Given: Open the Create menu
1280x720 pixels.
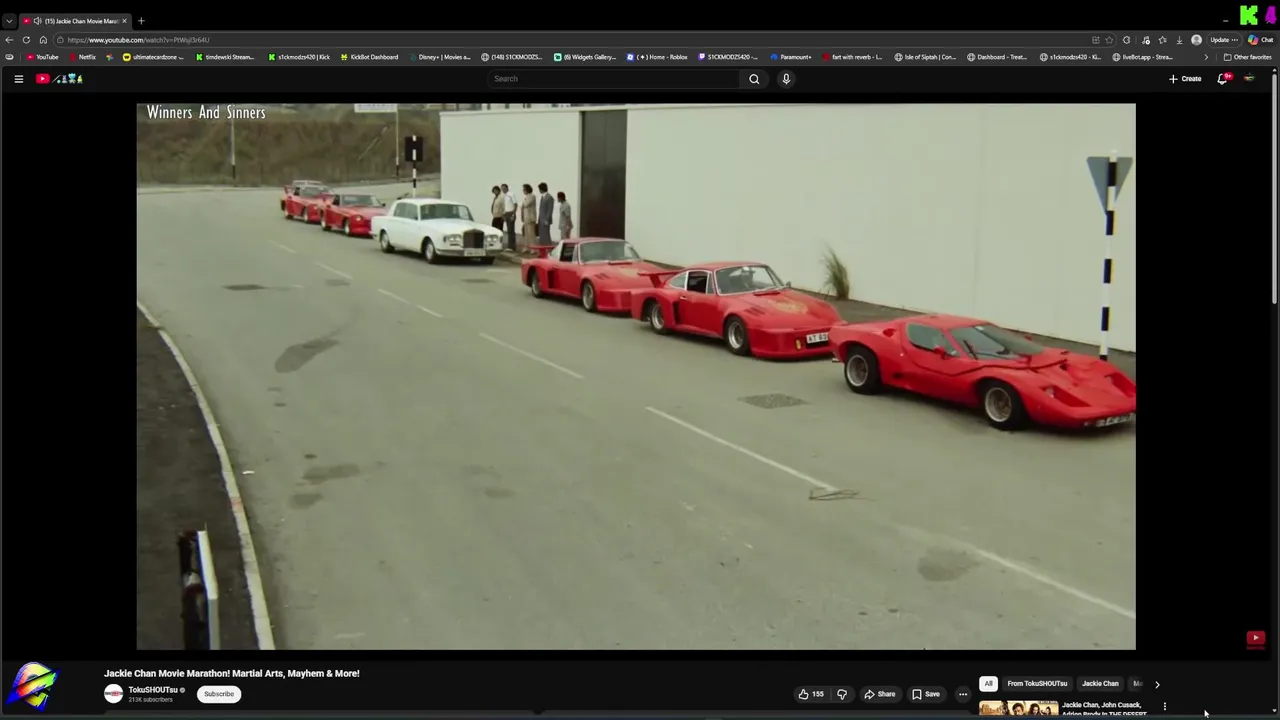Looking at the screenshot, I should click(1185, 79).
